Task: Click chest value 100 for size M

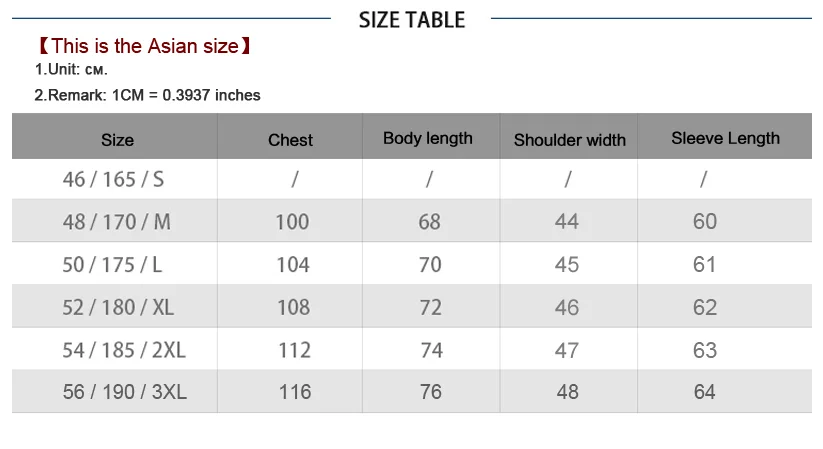Action: tap(292, 222)
